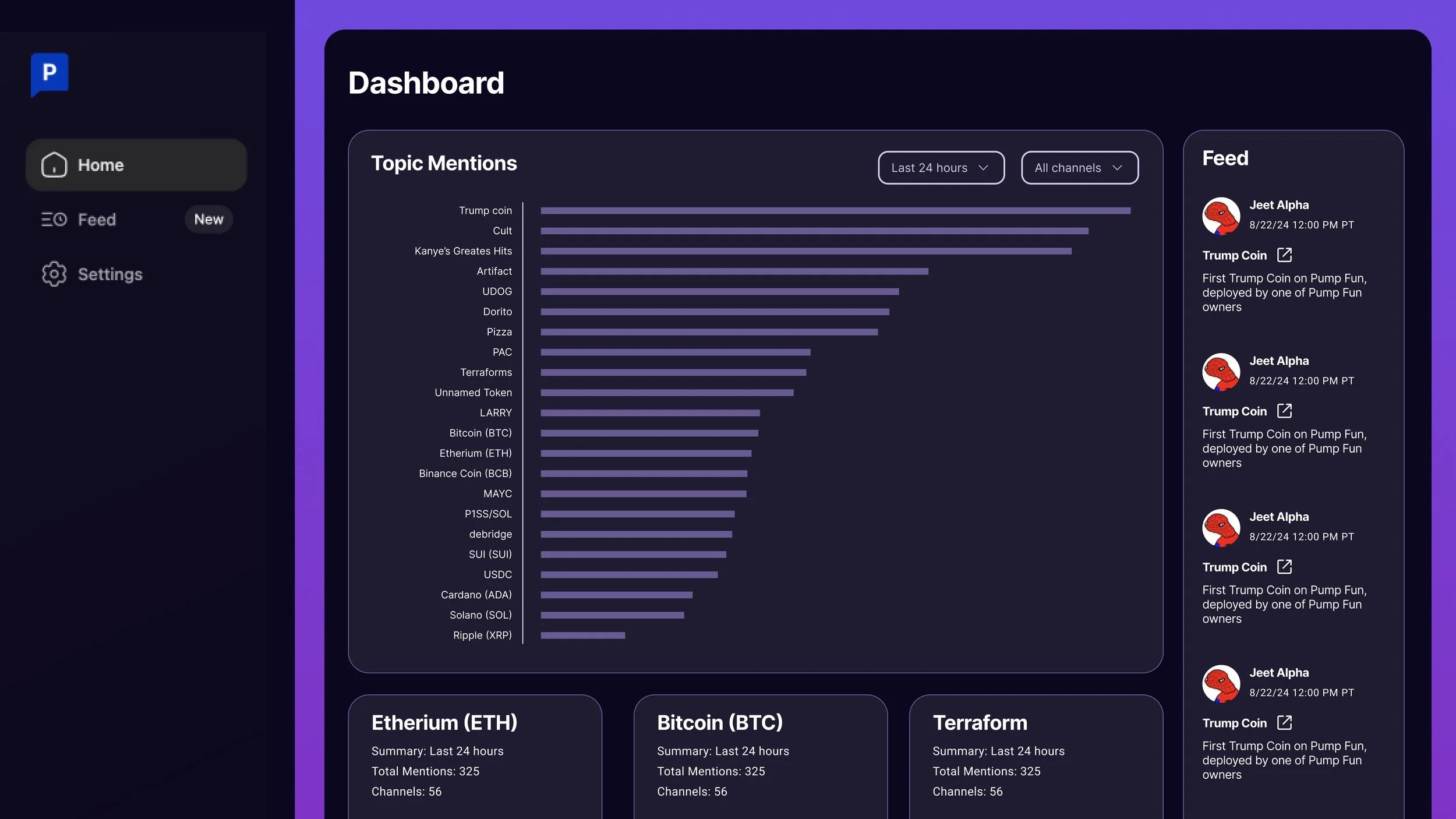Open the Etherium (ETH) summary card

coord(474,756)
